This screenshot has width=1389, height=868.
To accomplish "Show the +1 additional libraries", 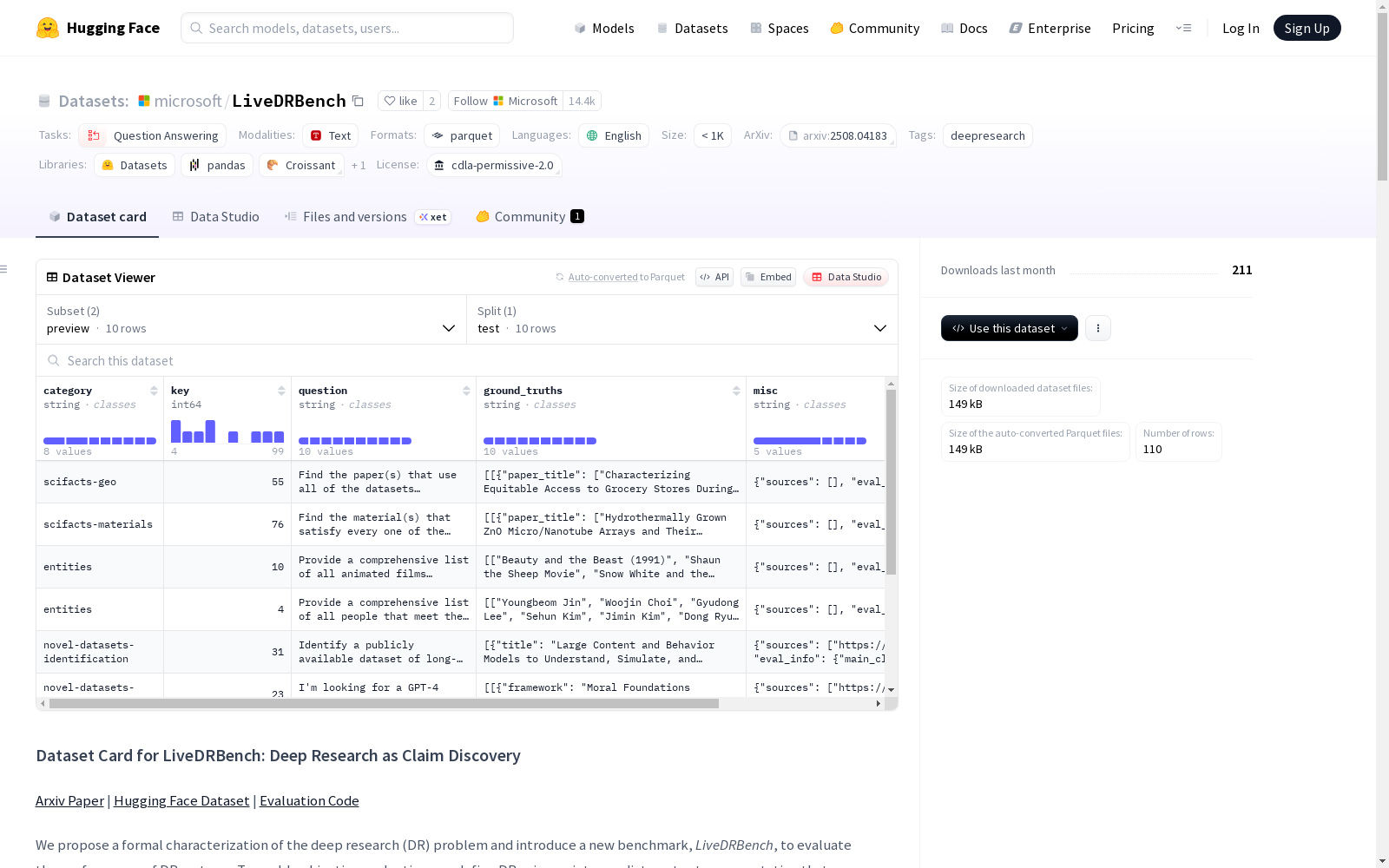I will point(359,165).
